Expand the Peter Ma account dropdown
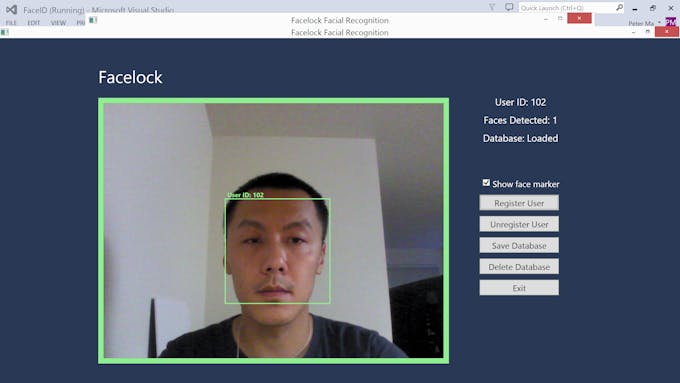680x383 pixels. tap(660, 23)
